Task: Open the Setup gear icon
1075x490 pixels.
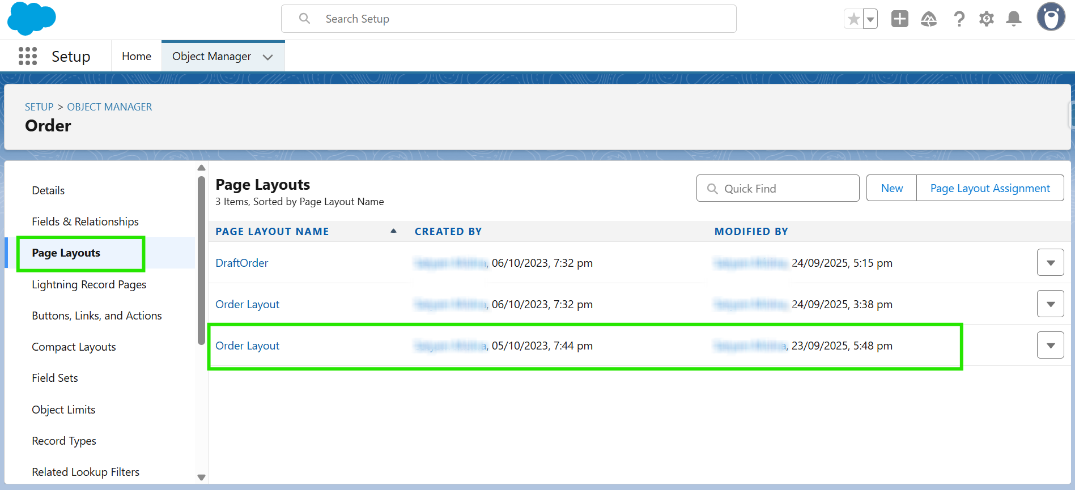Action: click(x=987, y=19)
